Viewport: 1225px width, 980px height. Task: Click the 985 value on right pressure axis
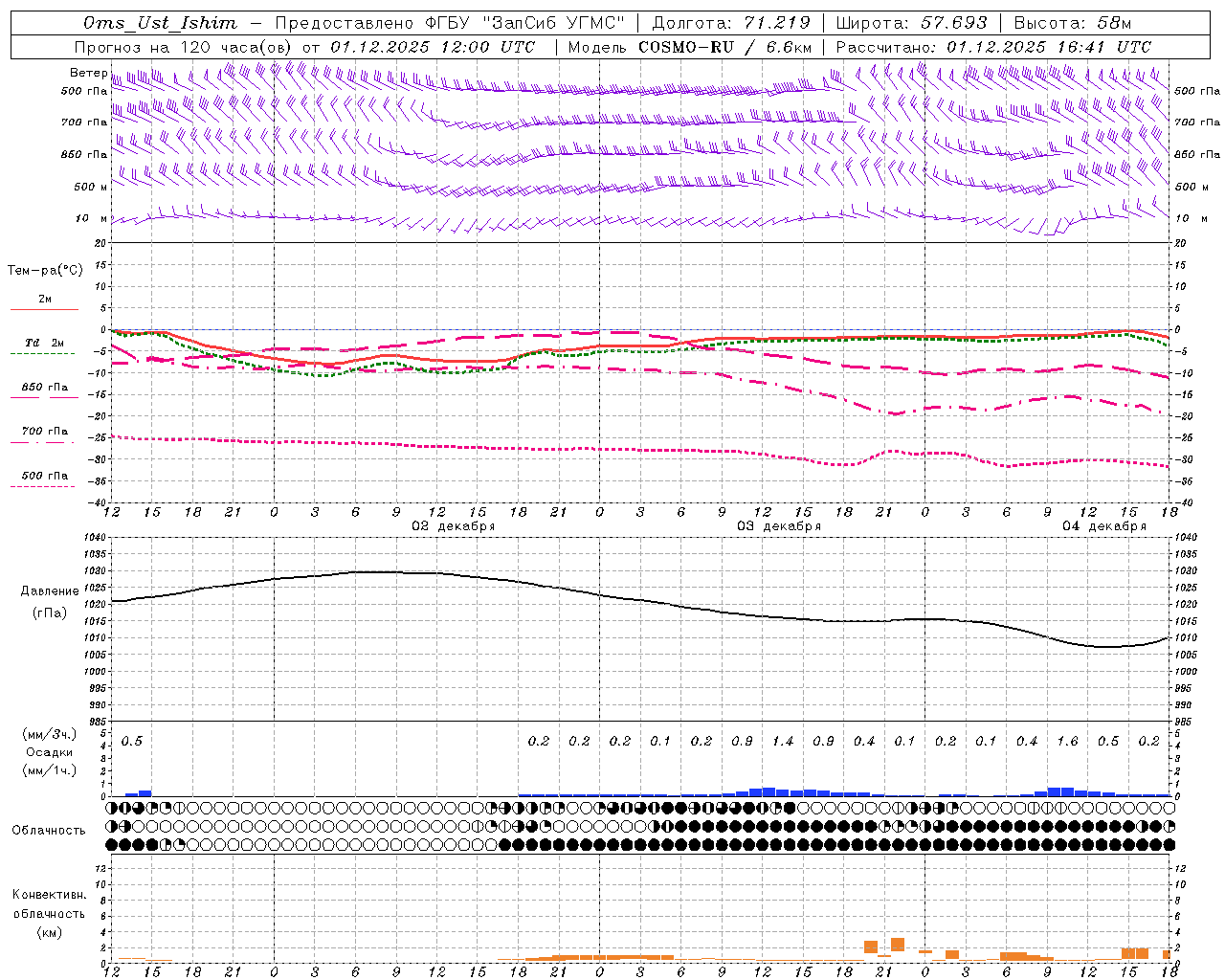coord(1185,722)
